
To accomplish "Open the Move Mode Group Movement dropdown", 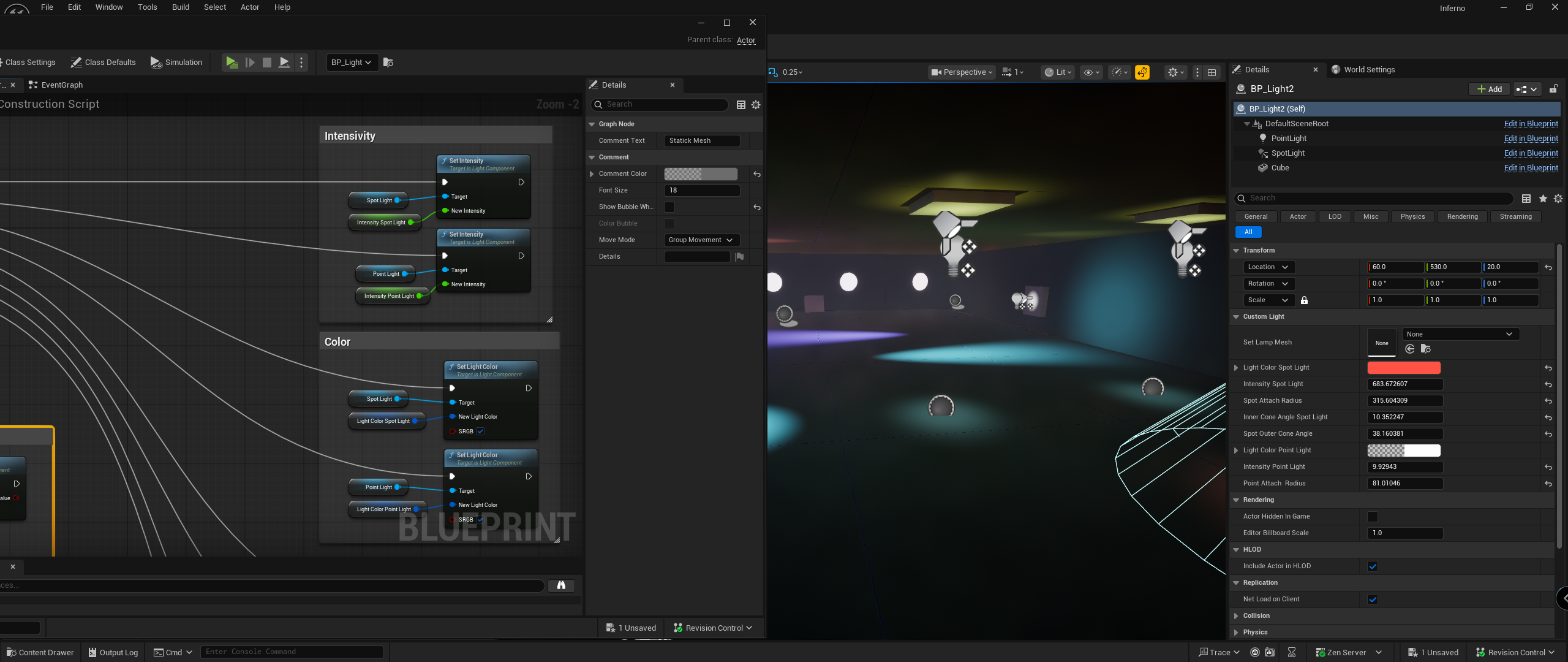I will pyautogui.click(x=701, y=240).
